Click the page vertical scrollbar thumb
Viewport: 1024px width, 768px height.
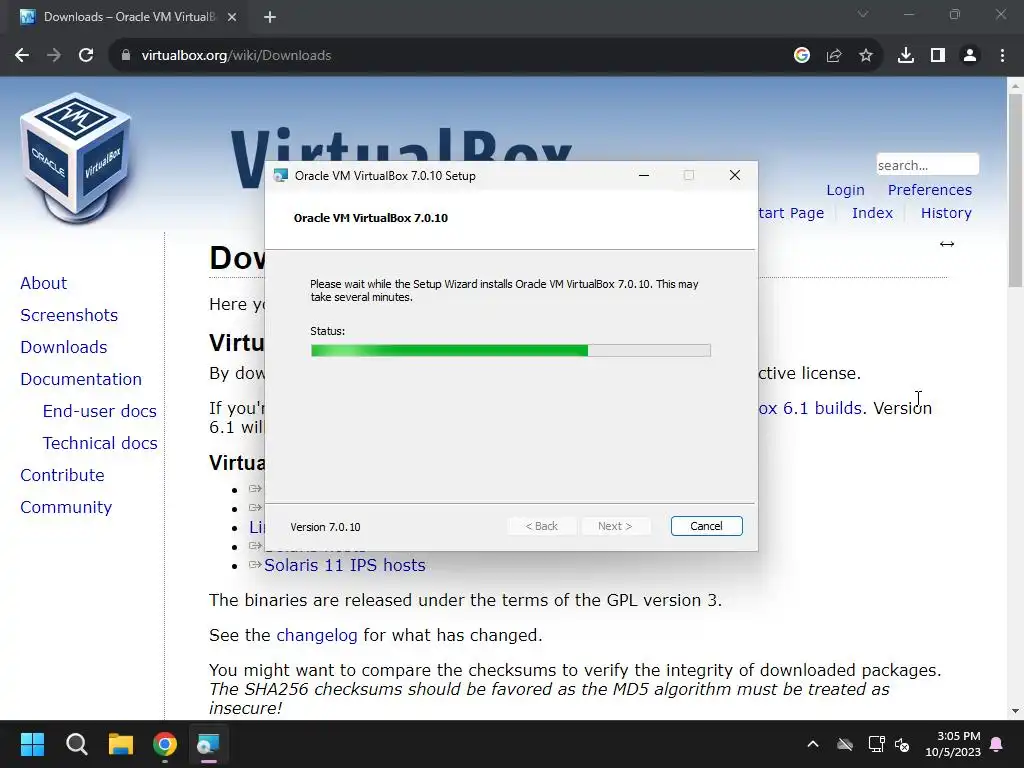point(1015,189)
